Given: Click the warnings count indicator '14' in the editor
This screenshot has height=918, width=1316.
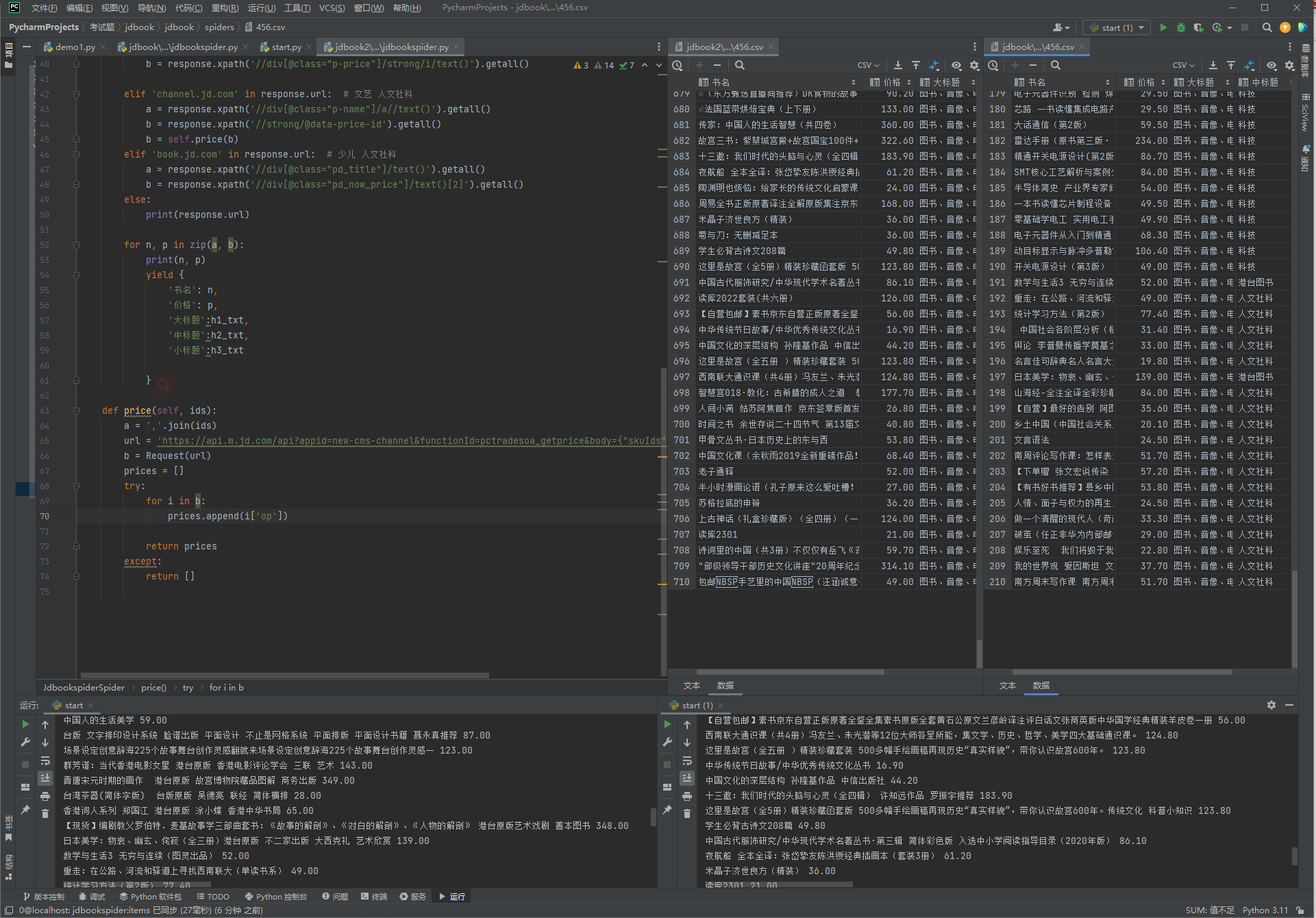Looking at the screenshot, I should coord(604,66).
